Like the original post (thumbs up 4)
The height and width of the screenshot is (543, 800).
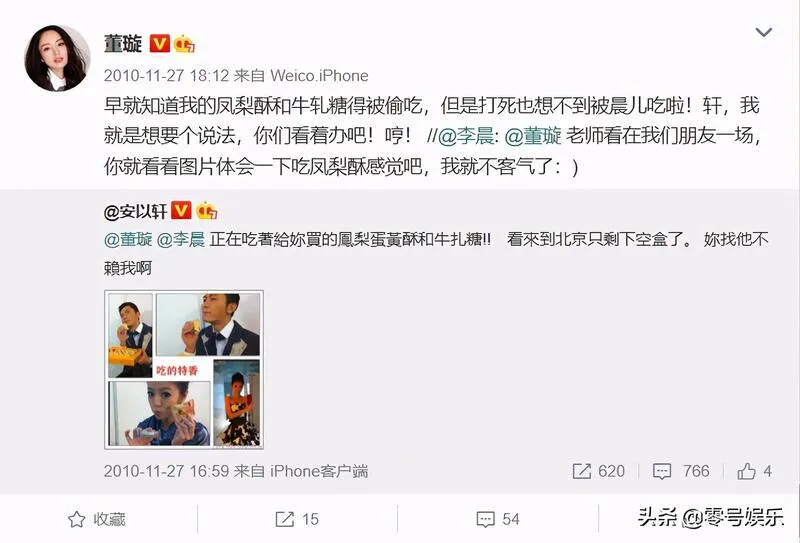(754, 471)
